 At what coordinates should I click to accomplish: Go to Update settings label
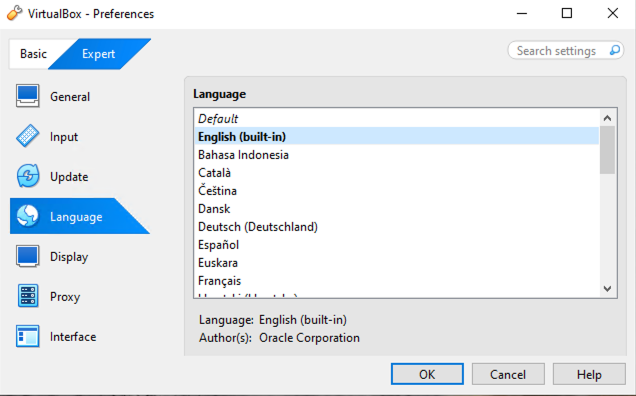click(x=69, y=177)
